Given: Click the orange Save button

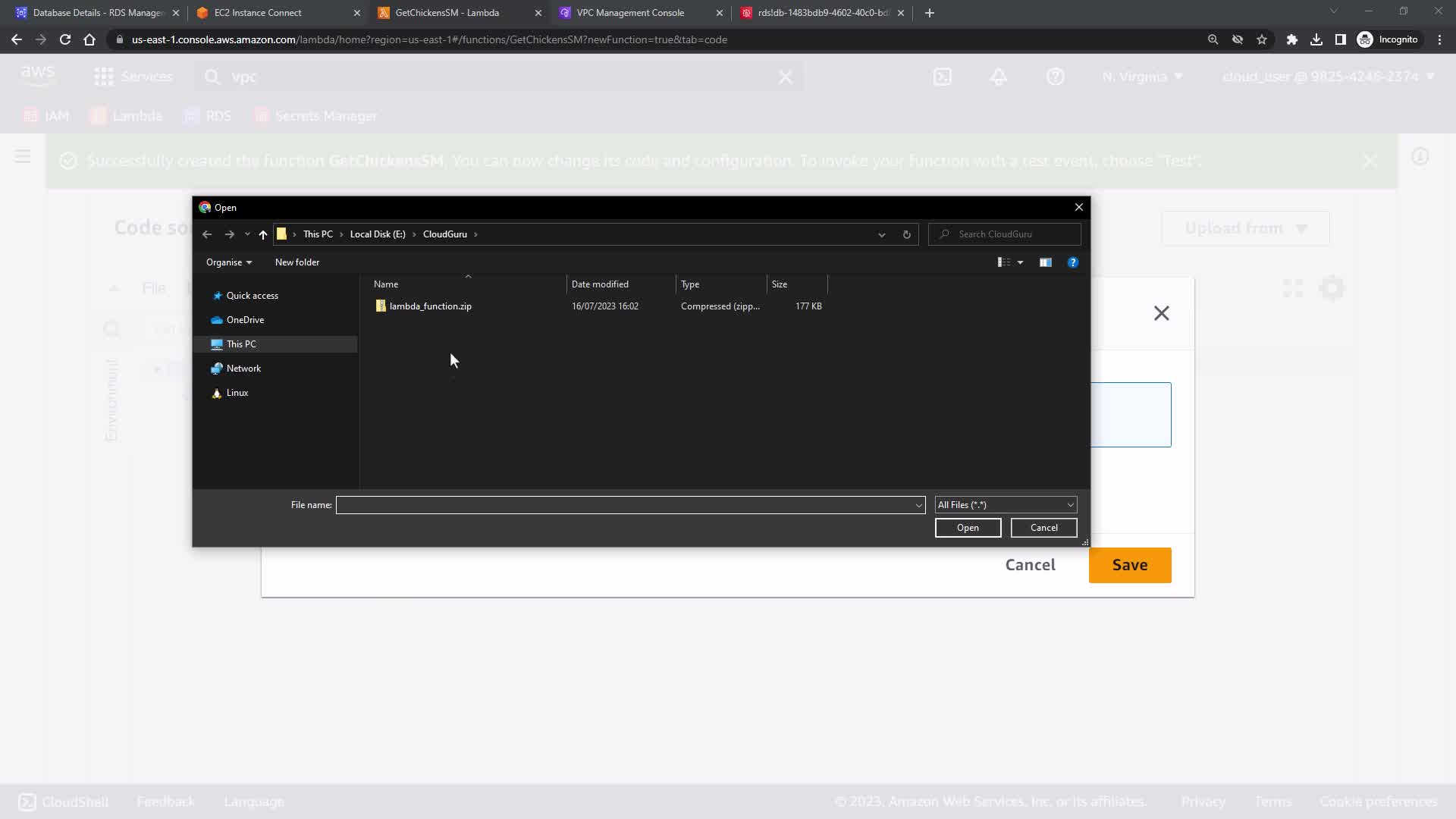Looking at the screenshot, I should click(x=1129, y=565).
